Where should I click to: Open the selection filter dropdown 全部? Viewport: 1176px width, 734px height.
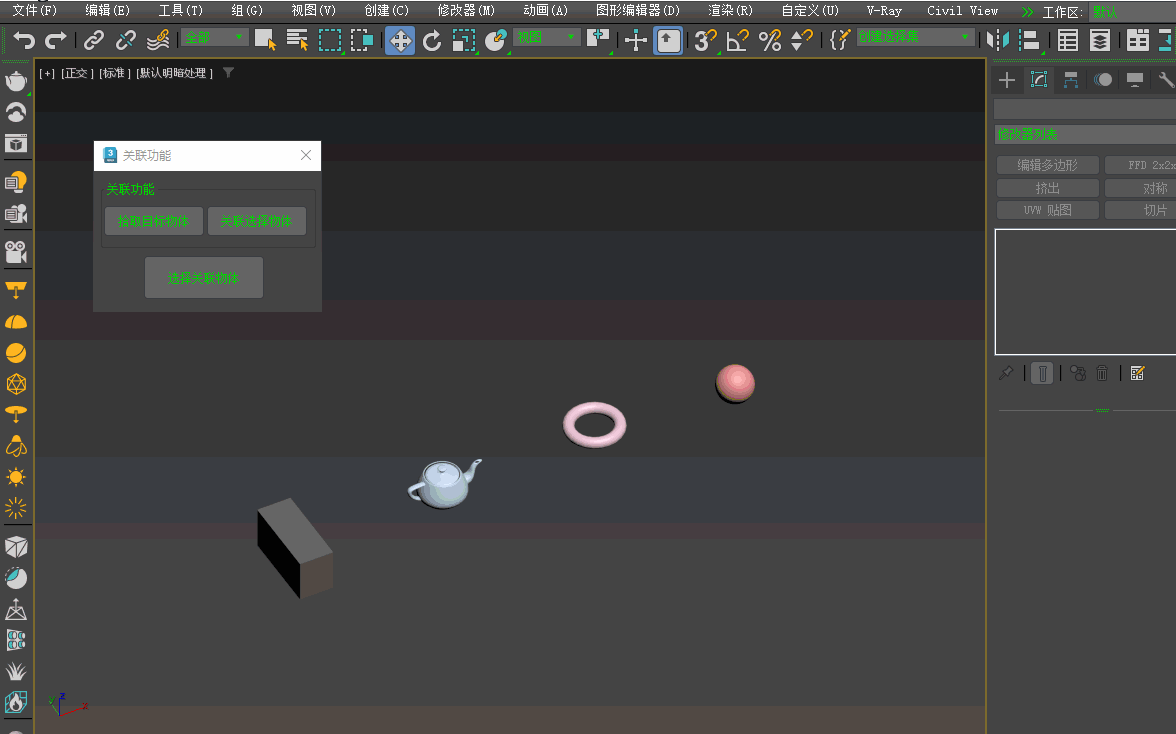(x=214, y=37)
